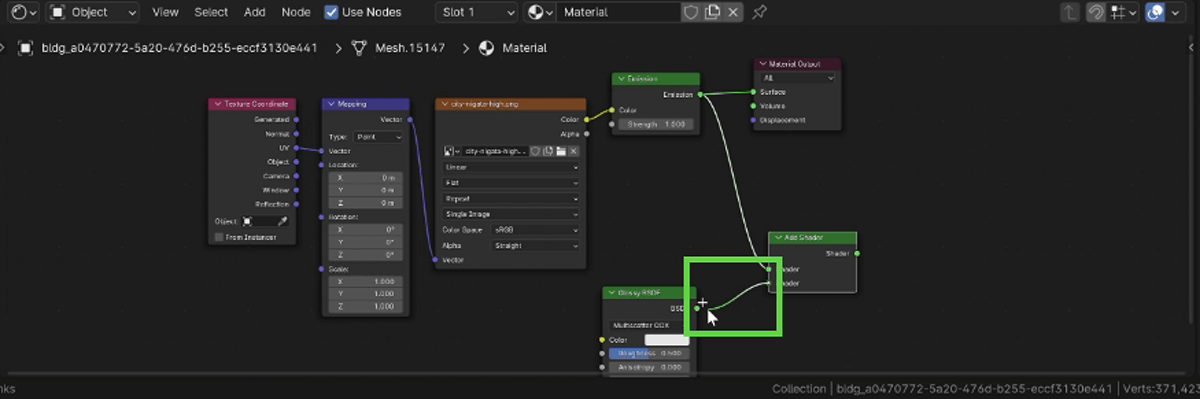Screen dimensions: 1200x399
Task: Collapse the Emission node
Action: (x=621, y=79)
